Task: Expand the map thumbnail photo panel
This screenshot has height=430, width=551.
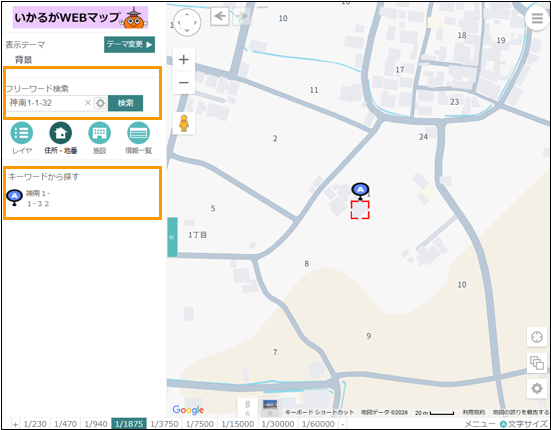Action: 270,408
